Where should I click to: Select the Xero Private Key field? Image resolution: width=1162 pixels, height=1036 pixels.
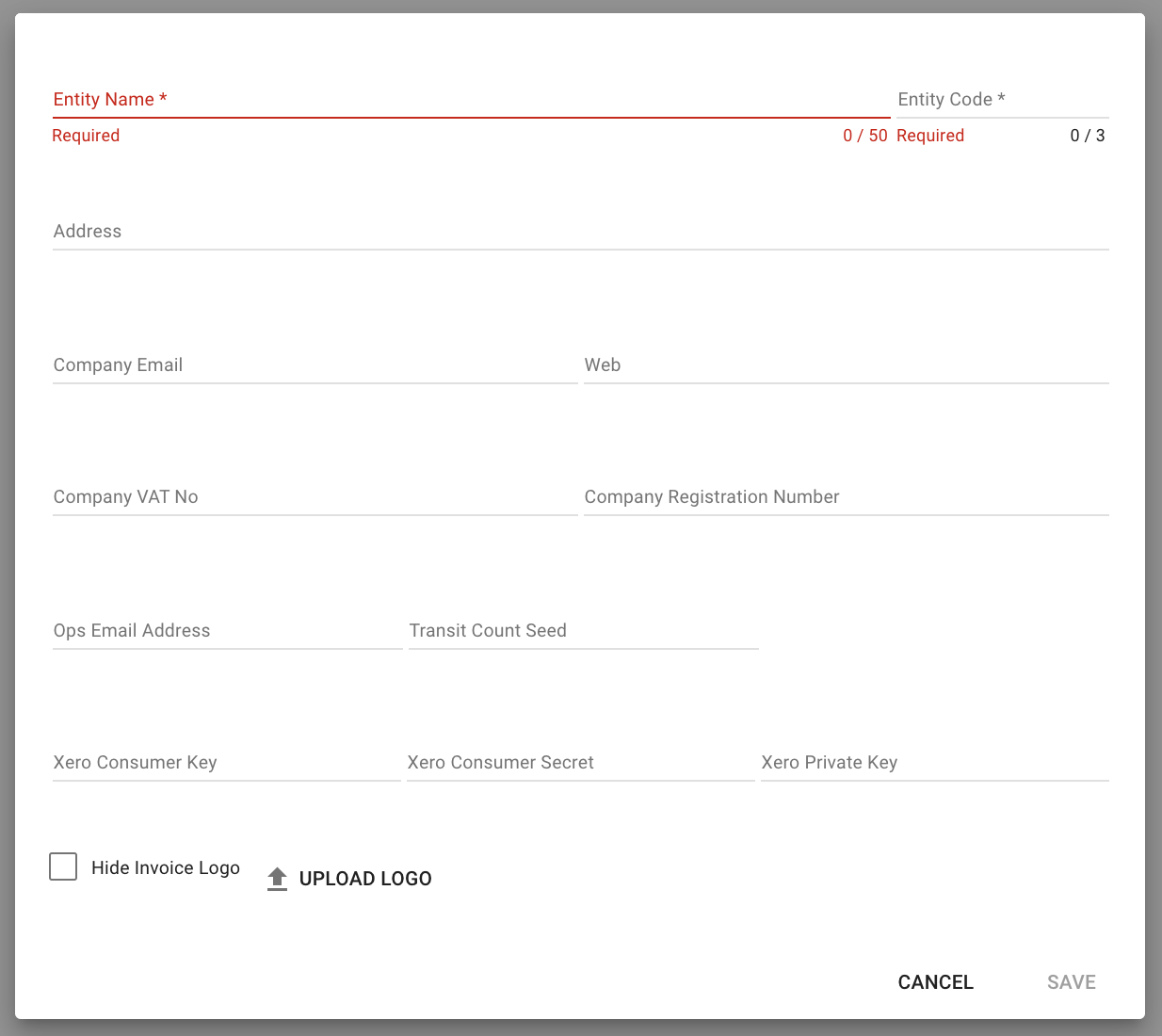point(935,763)
